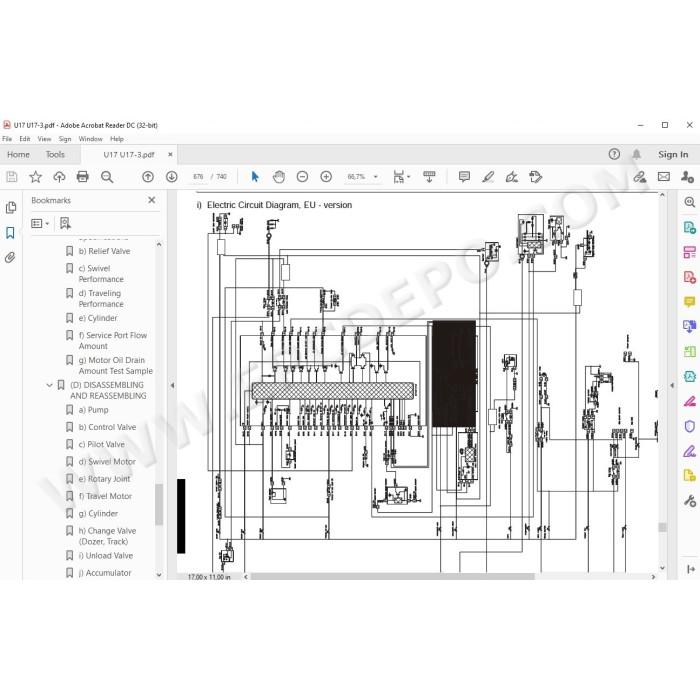The height and width of the screenshot is (700, 700).
Task: Click the share with others person icon
Action: tap(687, 177)
